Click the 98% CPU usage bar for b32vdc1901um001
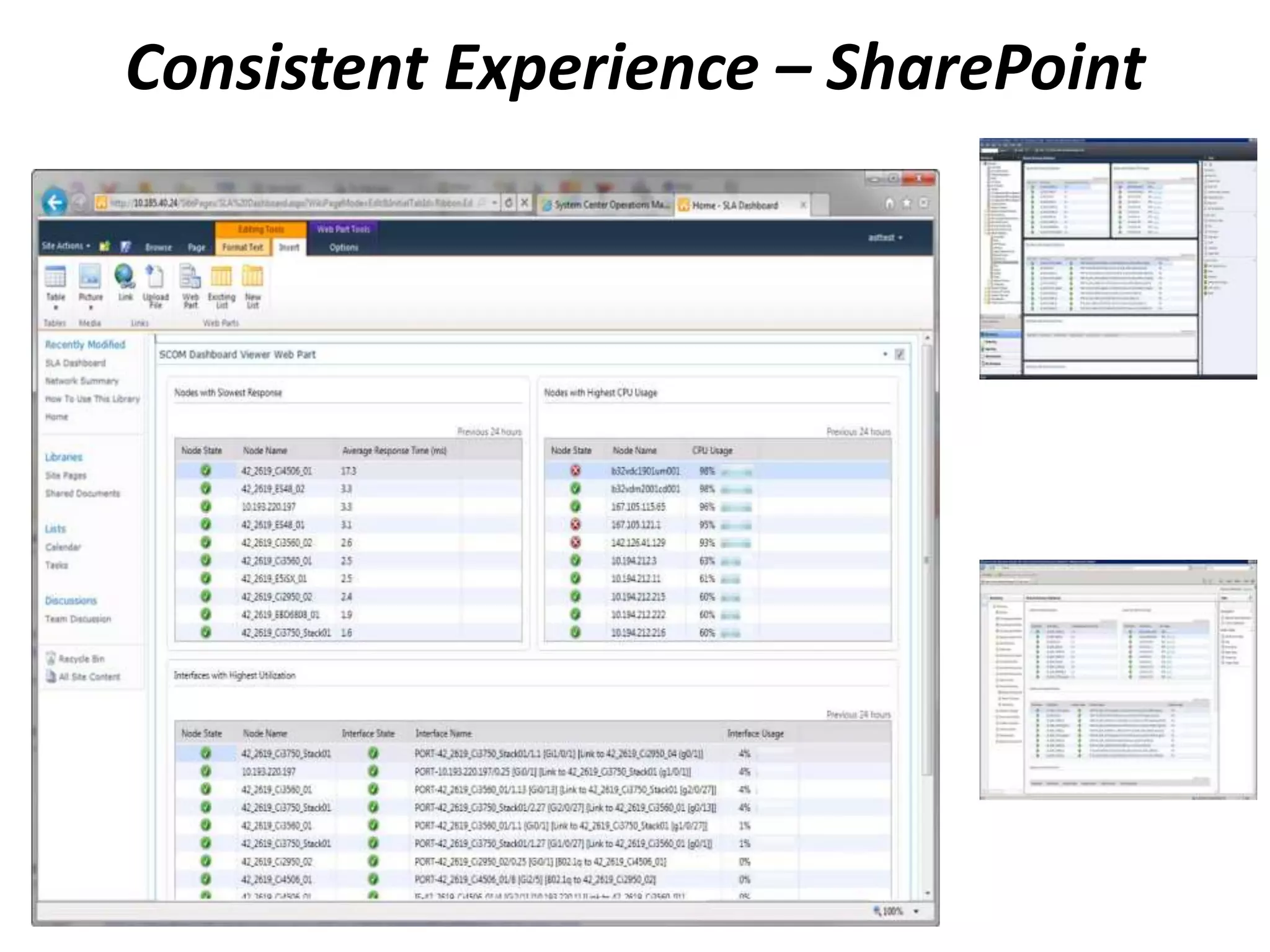Image resolution: width=1270 pixels, height=952 pixels. pyautogui.click(x=737, y=472)
